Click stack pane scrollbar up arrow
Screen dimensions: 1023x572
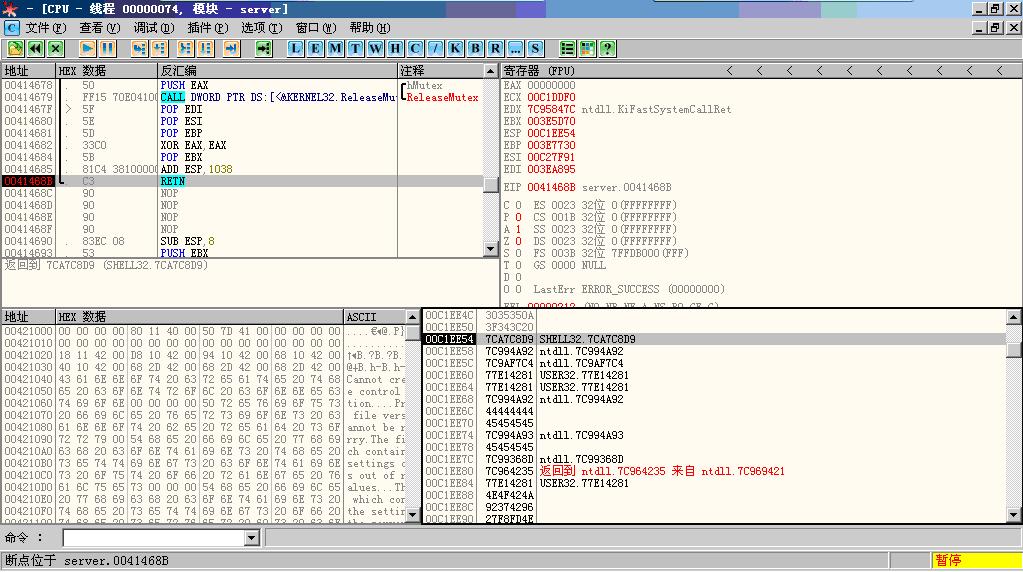point(1013,317)
